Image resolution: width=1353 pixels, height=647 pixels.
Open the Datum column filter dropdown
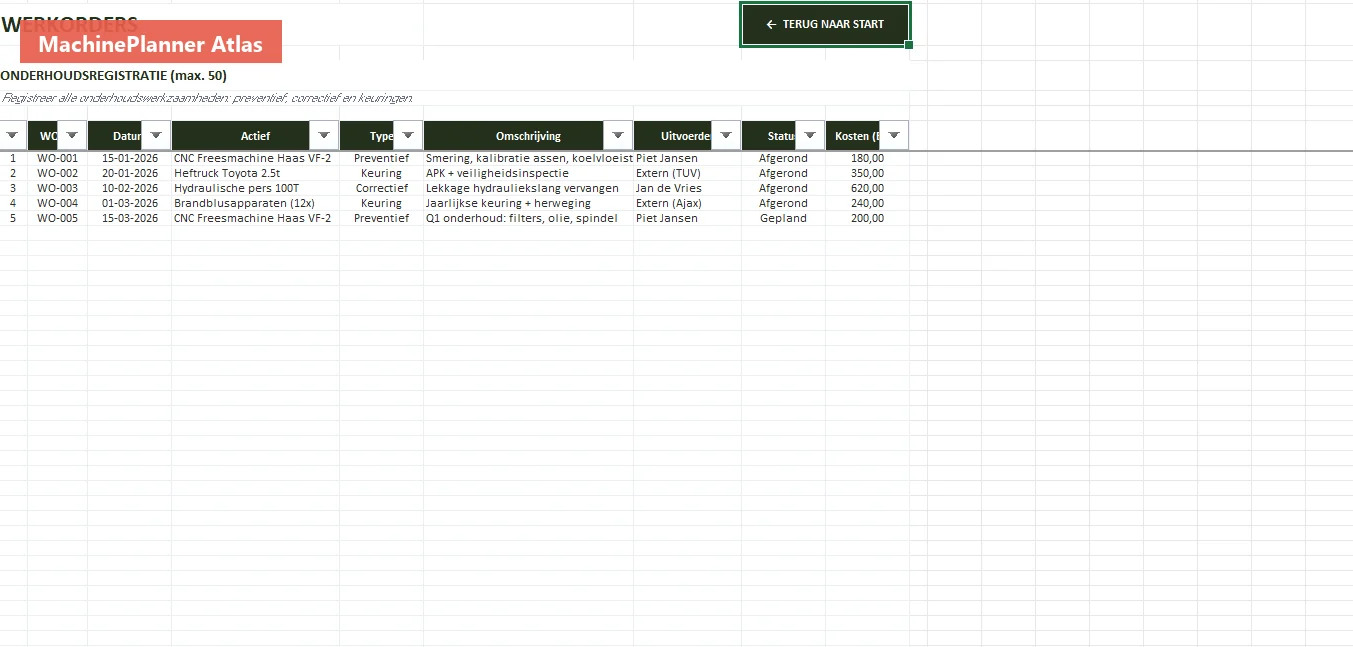point(156,136)
